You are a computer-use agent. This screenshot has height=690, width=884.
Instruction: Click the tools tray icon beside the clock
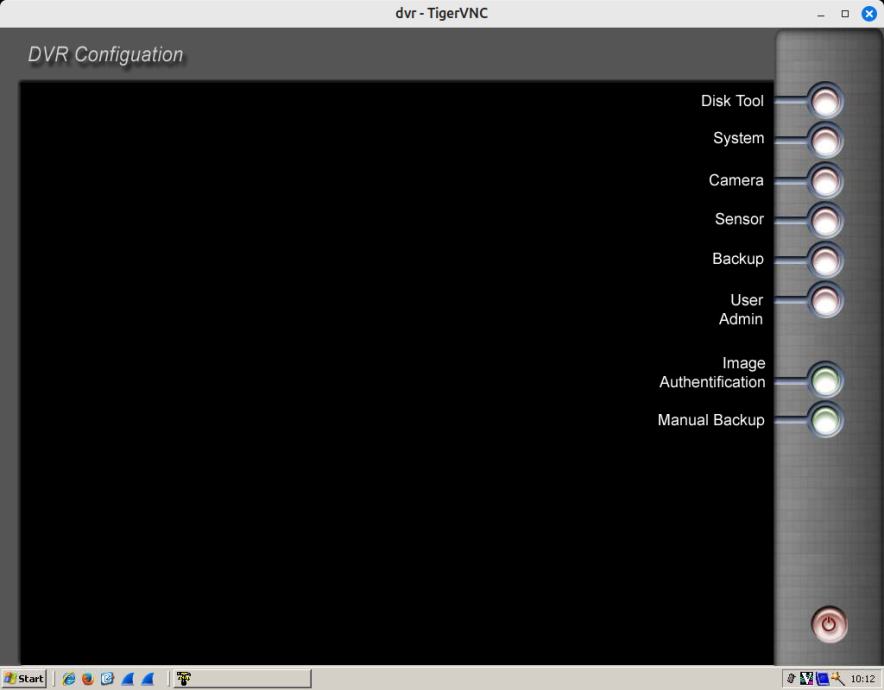(x=838, y=679)
